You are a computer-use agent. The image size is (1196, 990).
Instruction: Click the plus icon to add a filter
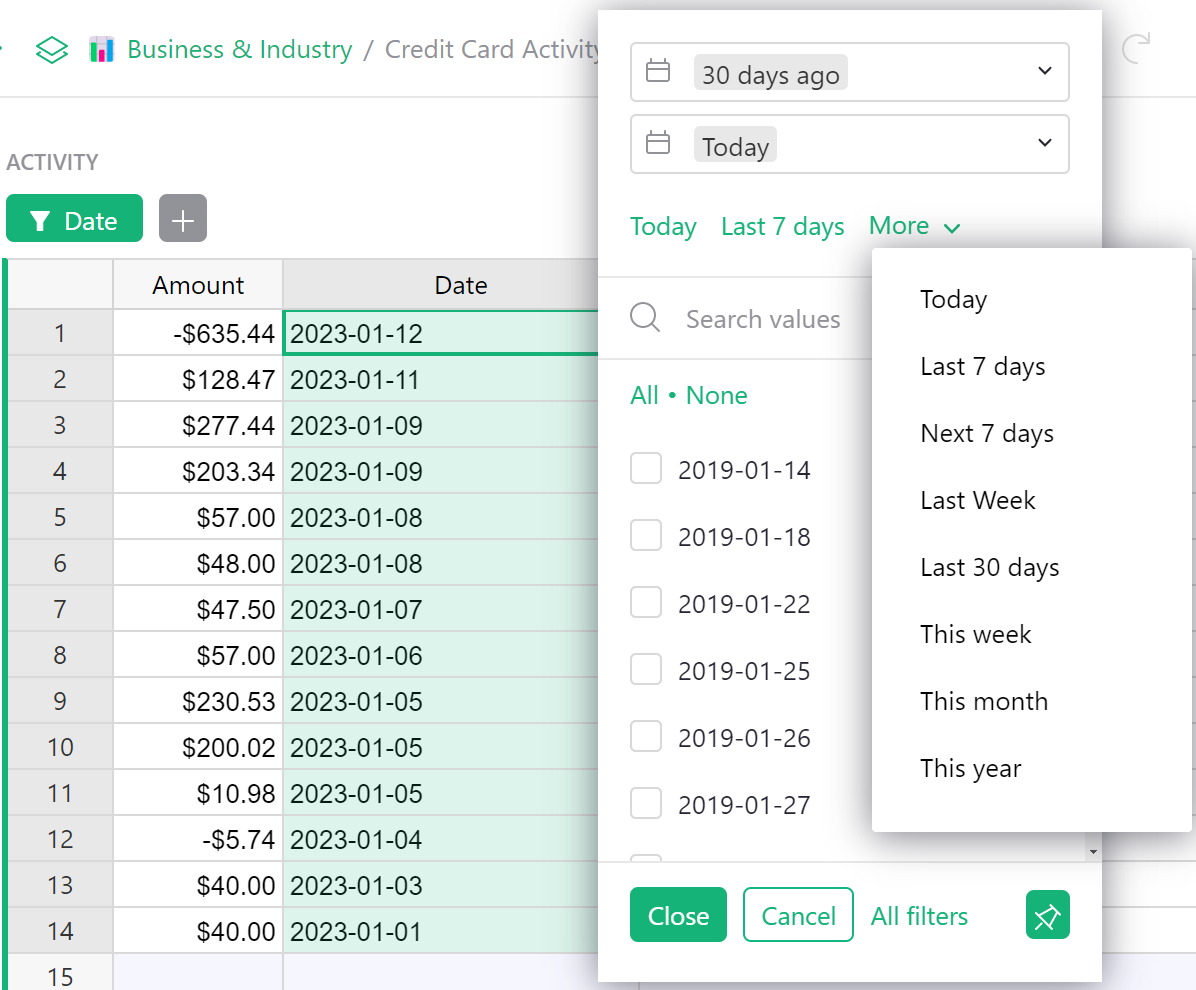tap(182, 218)
